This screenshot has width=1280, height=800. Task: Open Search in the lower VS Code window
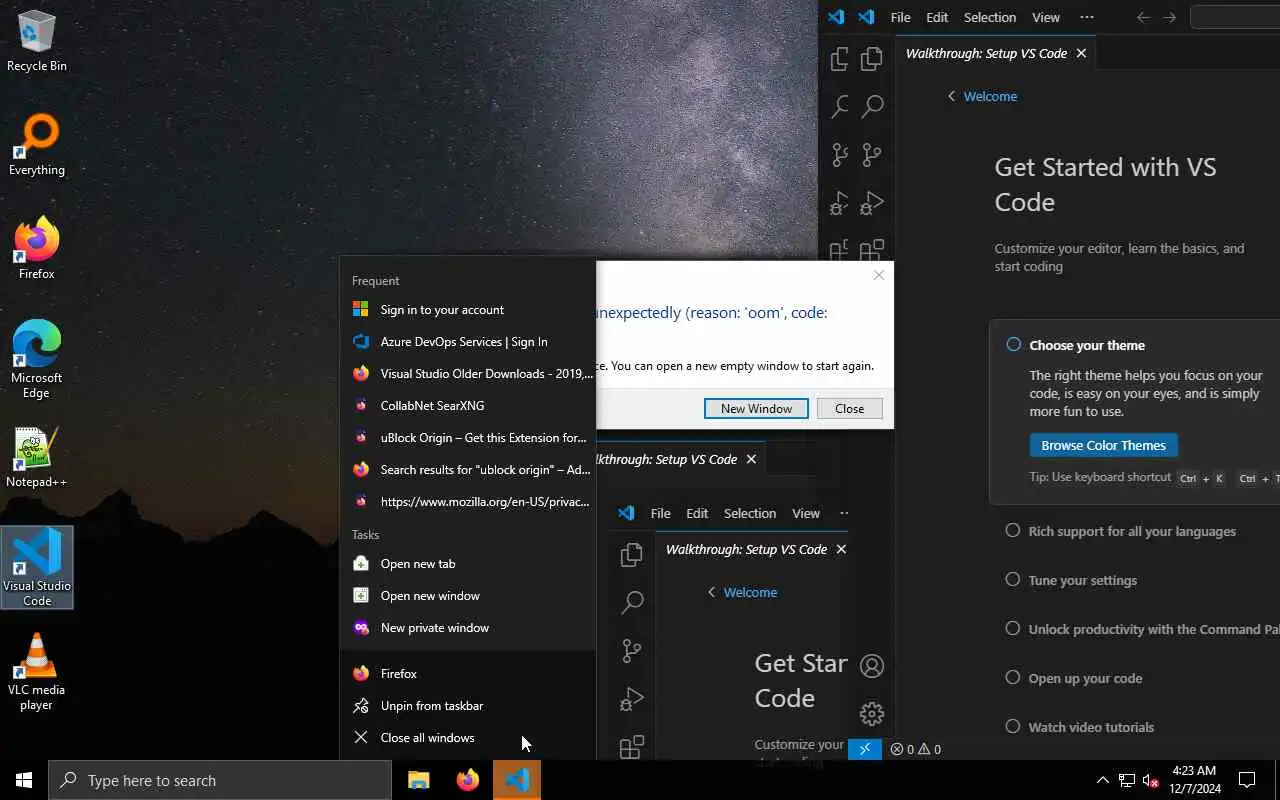[631, 602]
